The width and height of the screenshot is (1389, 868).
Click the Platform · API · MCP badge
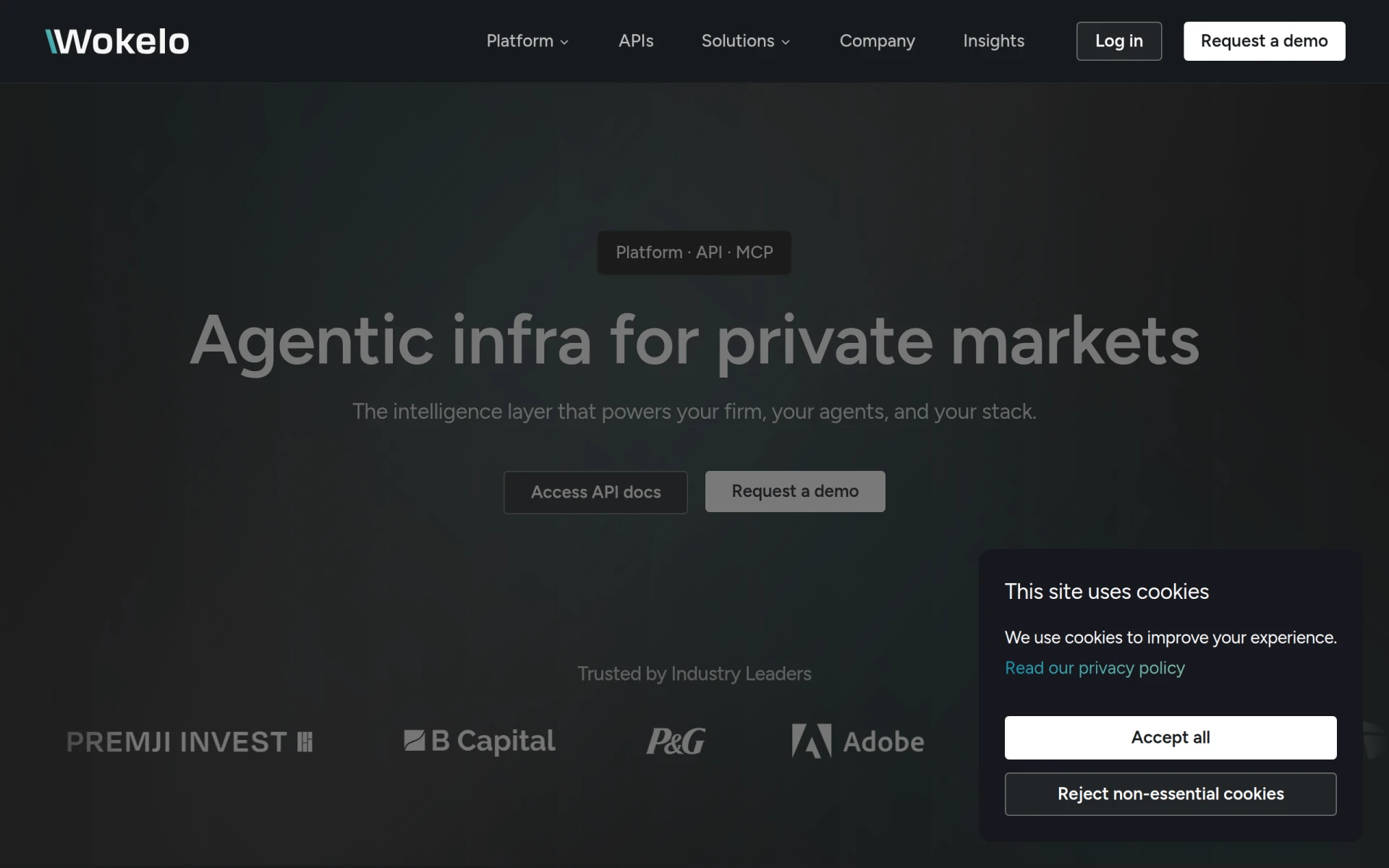click(x=694, y=252)
